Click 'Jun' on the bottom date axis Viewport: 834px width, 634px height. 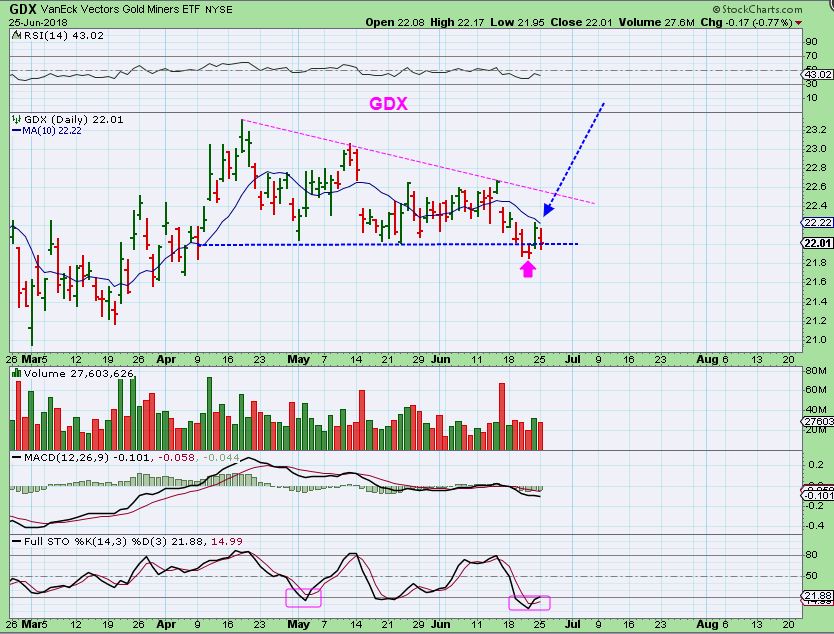point(440,624)
